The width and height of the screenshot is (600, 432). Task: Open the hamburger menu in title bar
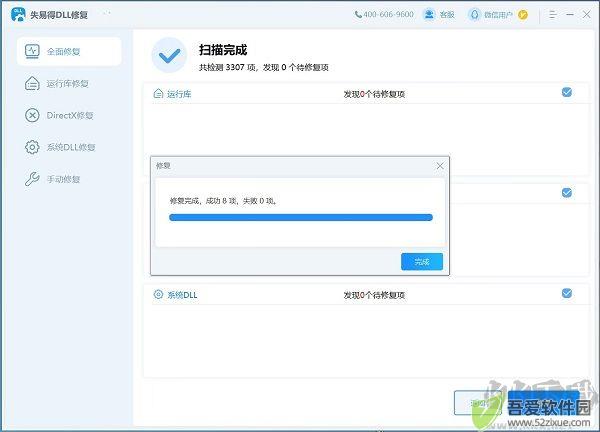(x=553, y=15)
